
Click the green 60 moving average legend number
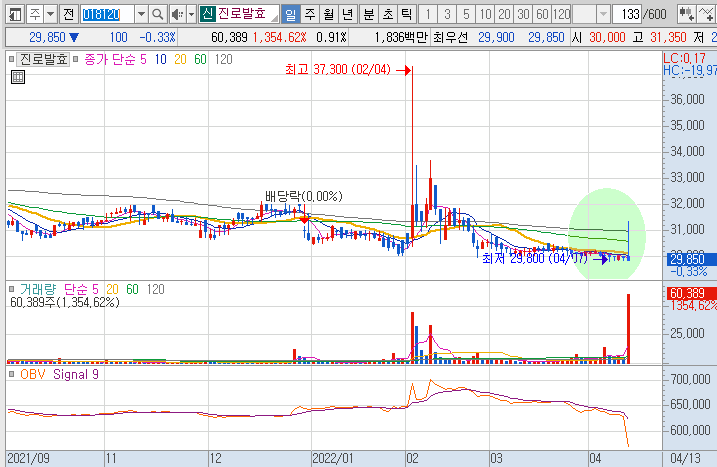[x=200, y=59]
